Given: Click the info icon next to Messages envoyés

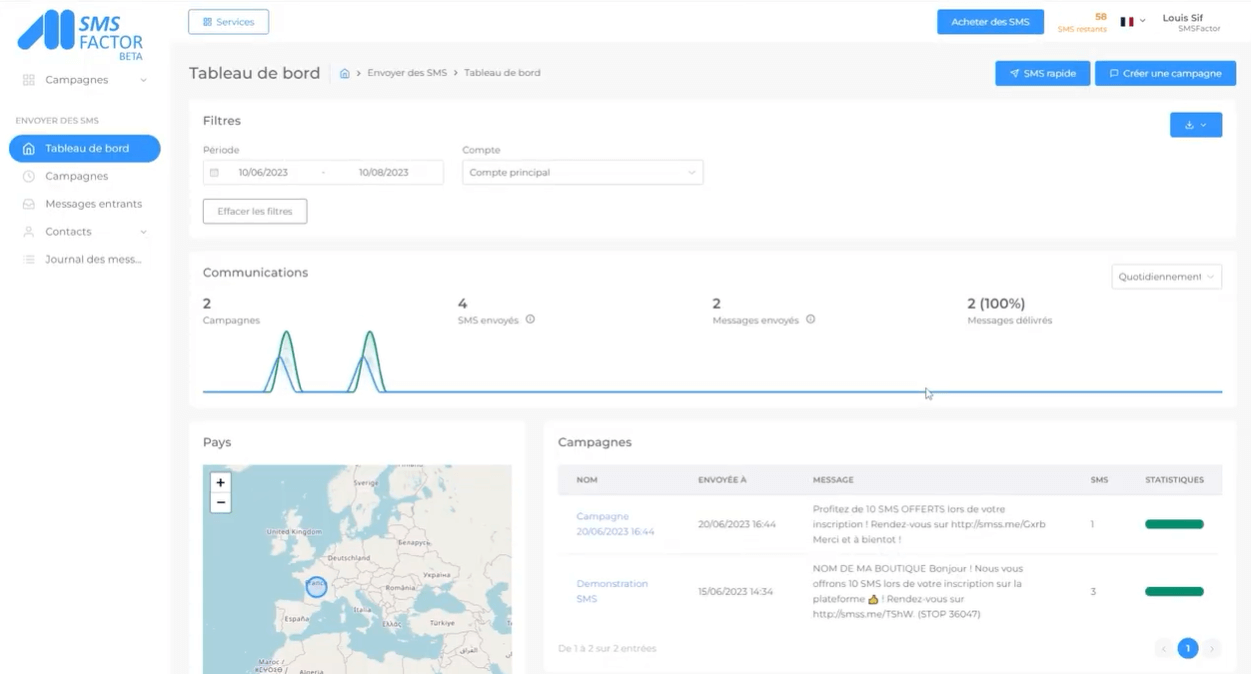Looking at the screenshot, I should (x=811, y=319).
